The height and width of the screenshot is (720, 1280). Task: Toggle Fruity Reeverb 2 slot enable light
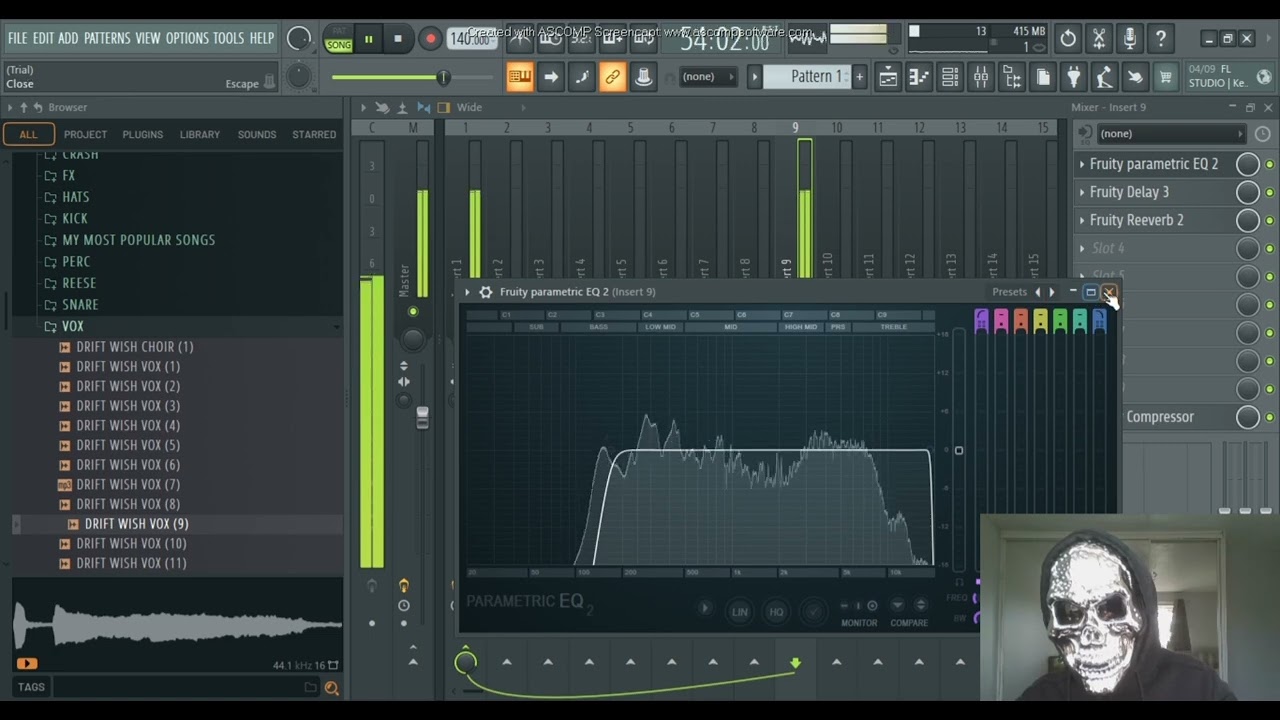1270,220
